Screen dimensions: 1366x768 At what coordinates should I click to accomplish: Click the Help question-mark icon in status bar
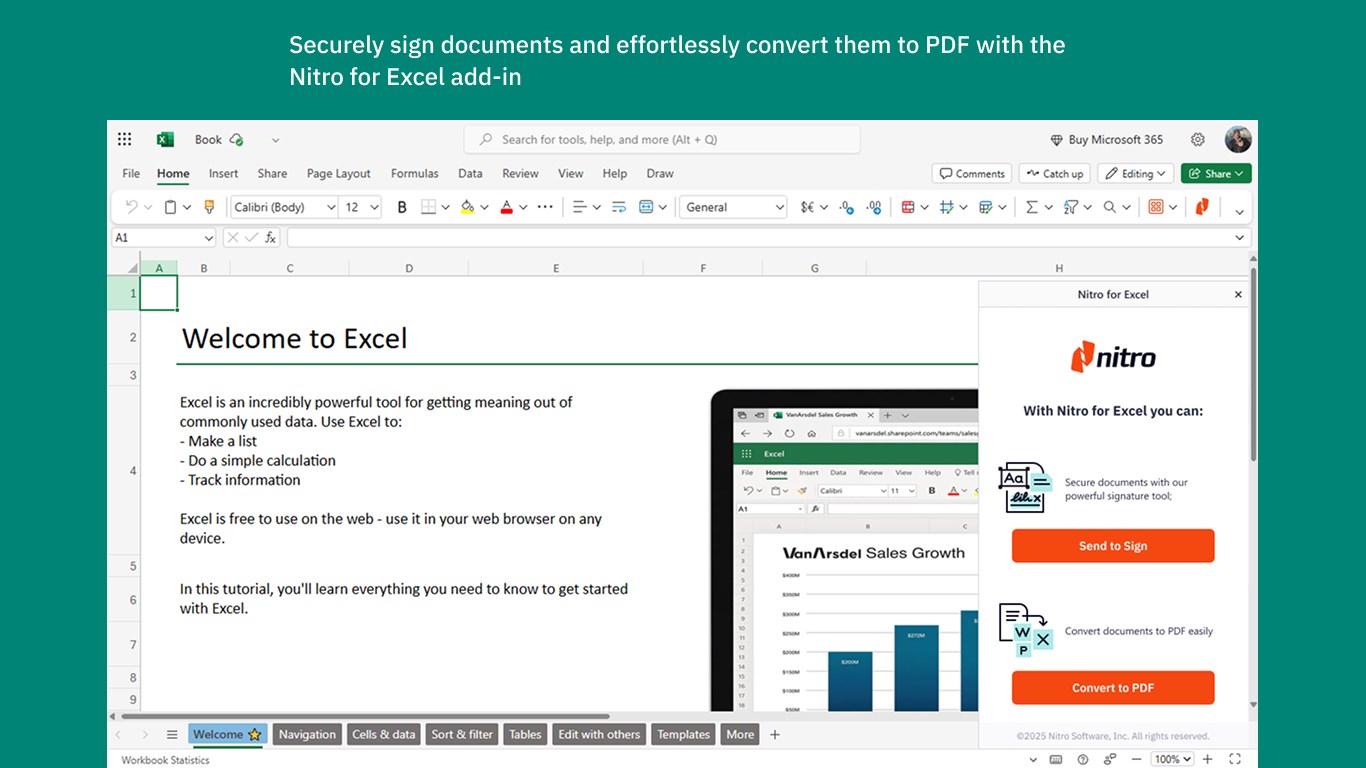click(x=1083, y=760)
